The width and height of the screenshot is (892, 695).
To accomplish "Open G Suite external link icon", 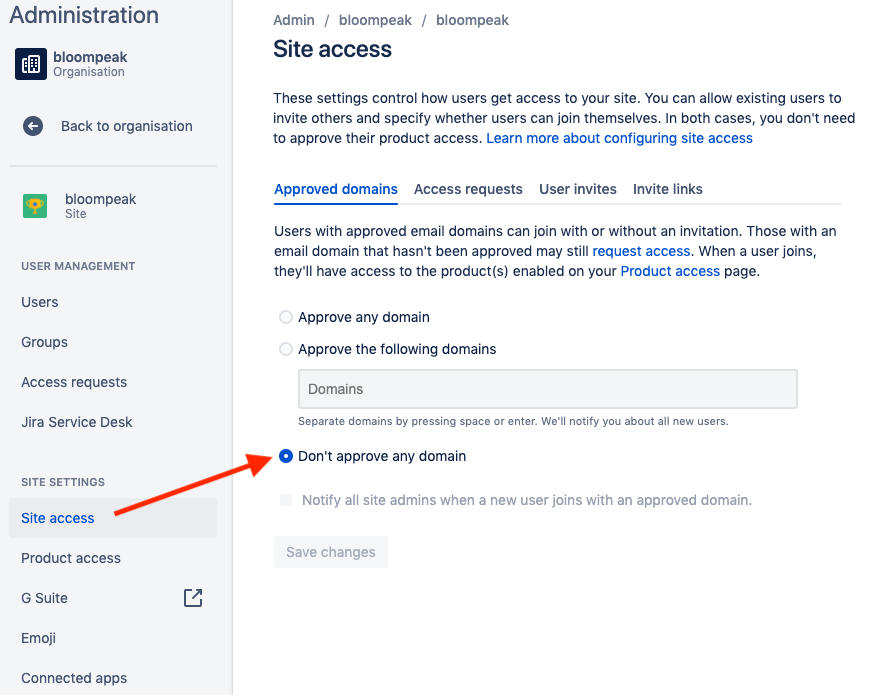I will click(193, 598).
